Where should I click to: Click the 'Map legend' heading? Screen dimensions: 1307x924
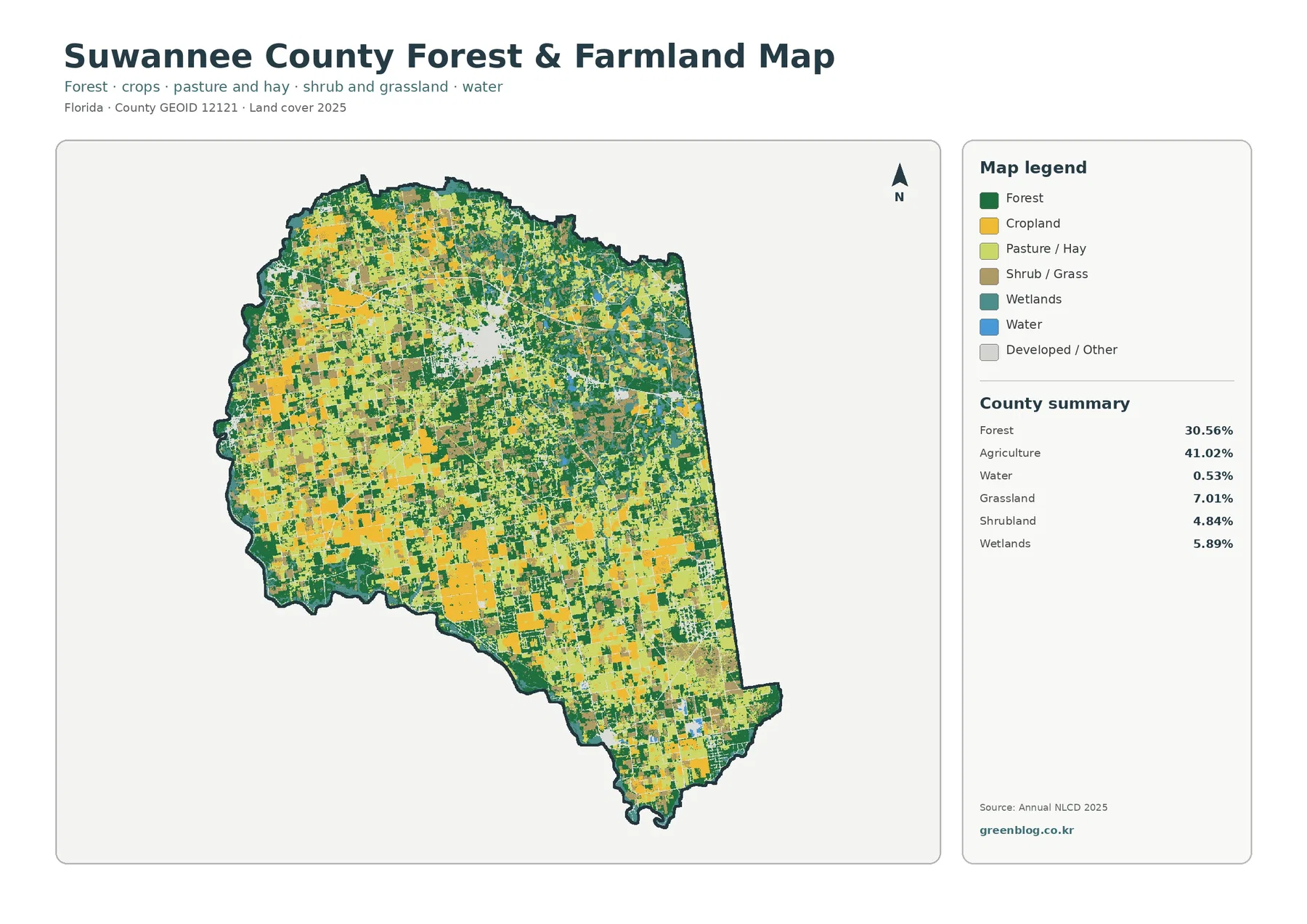[1033, 168]
